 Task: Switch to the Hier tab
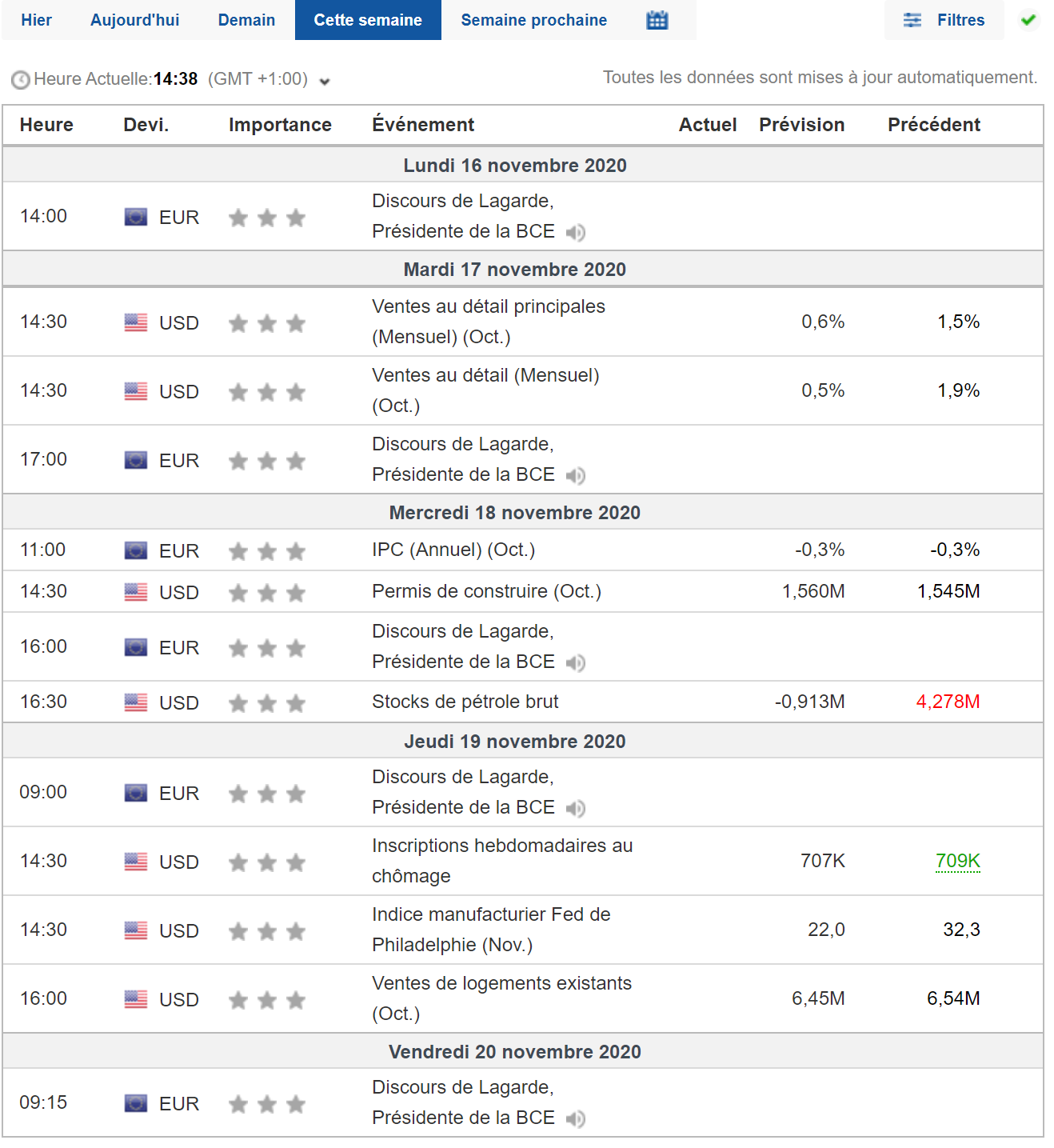(x=36, y=20)
